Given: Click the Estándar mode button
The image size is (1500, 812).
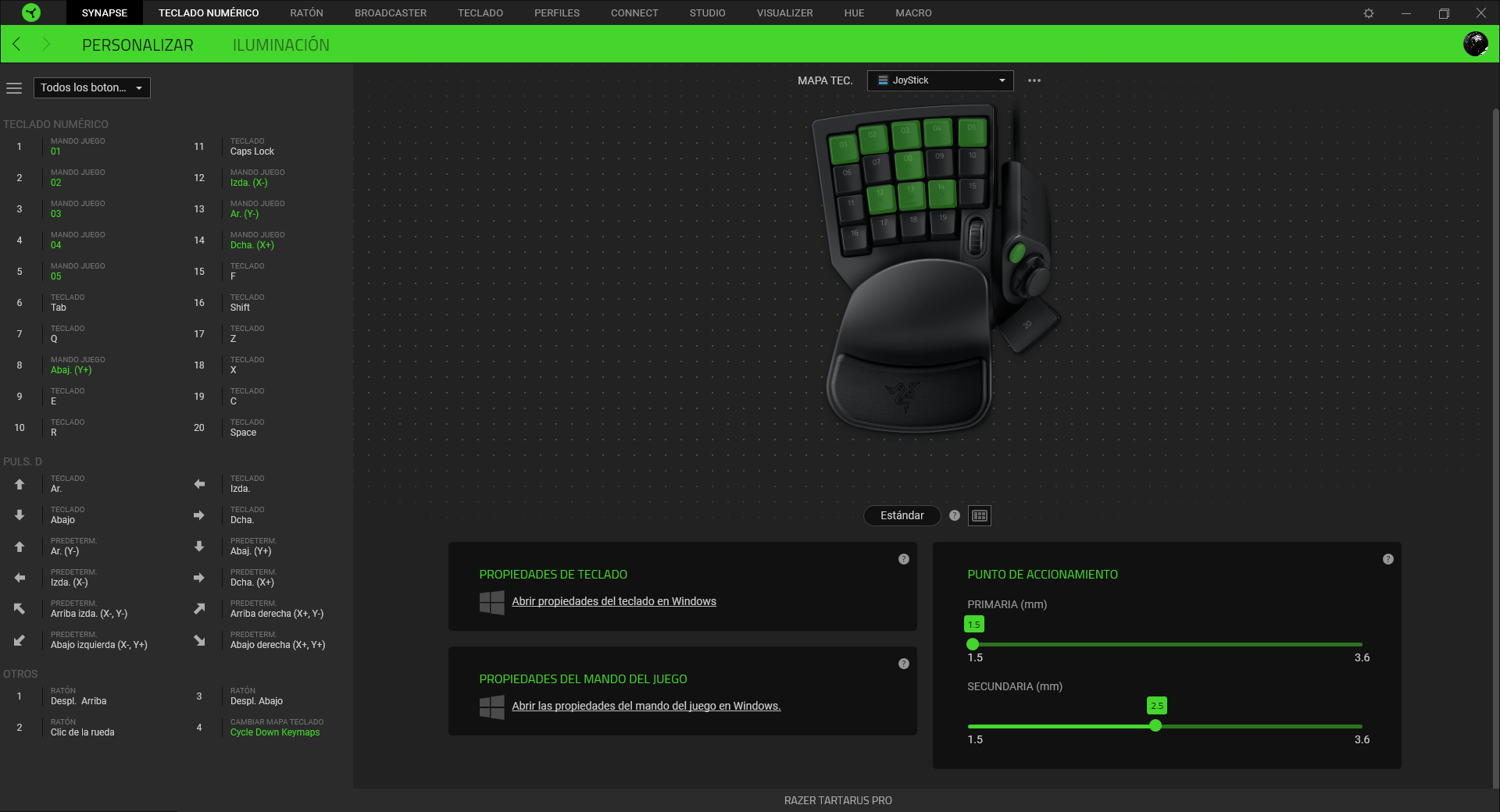Looking at the screenshot, I should 902,515.
